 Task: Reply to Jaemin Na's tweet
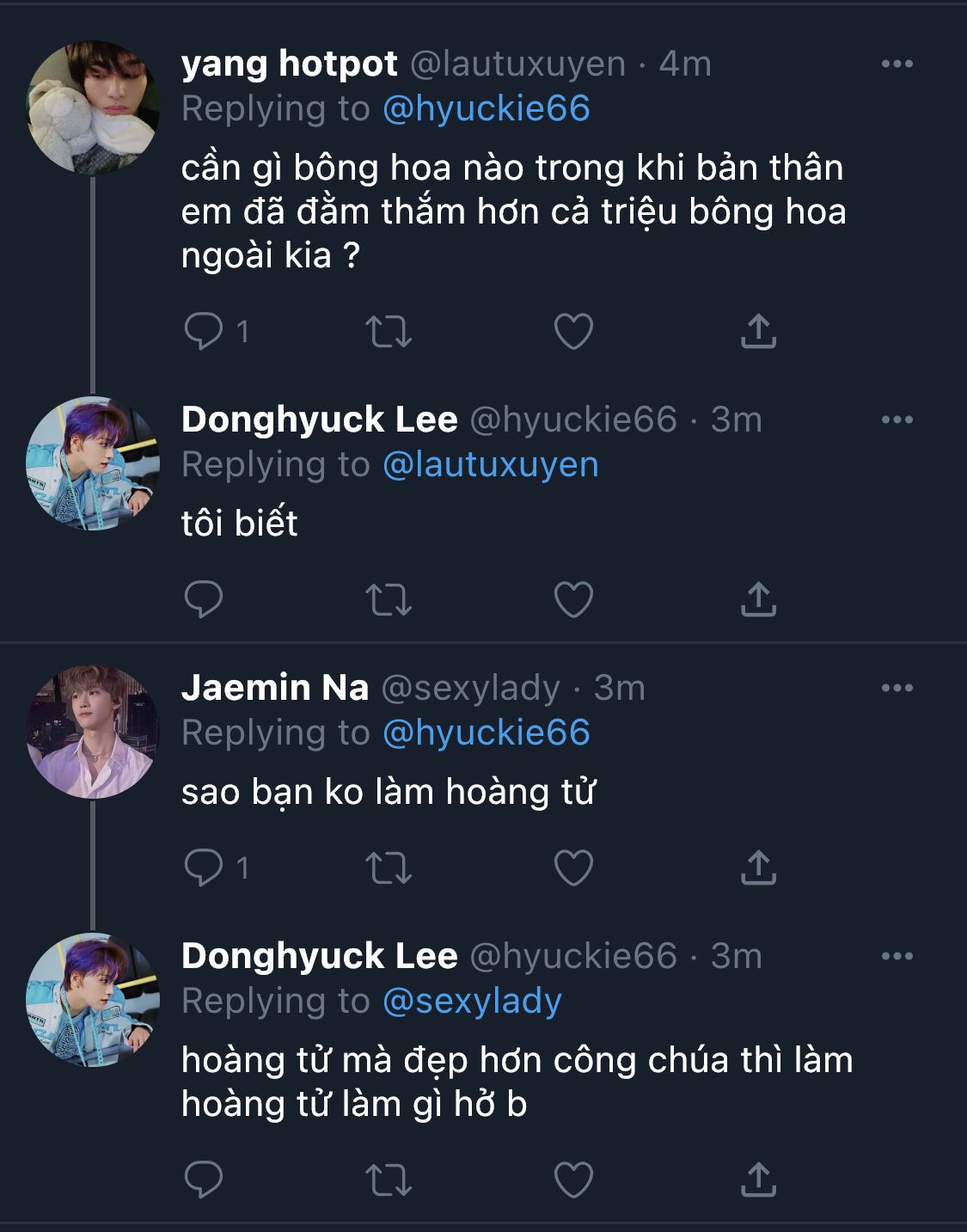point(204,867)
